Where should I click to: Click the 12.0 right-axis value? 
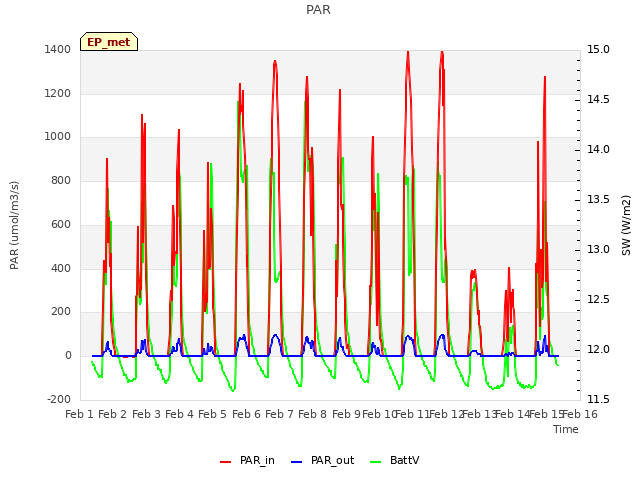(x=598, y=349)
